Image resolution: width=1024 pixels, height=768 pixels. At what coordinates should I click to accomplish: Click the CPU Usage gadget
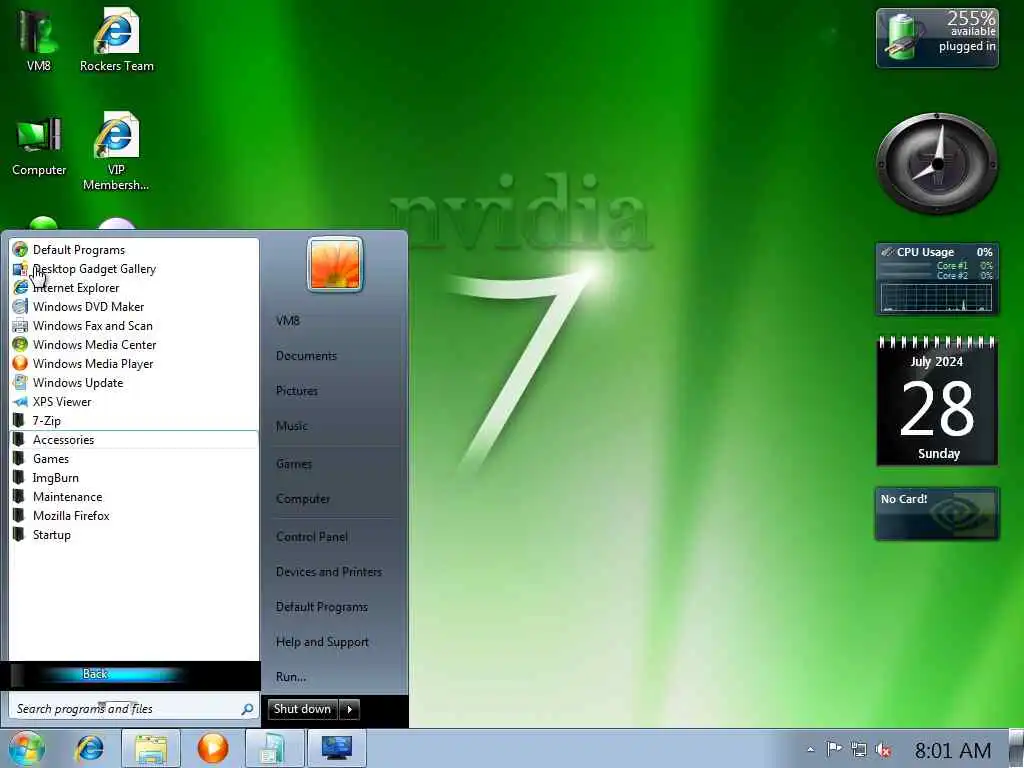tap(937, 279)
